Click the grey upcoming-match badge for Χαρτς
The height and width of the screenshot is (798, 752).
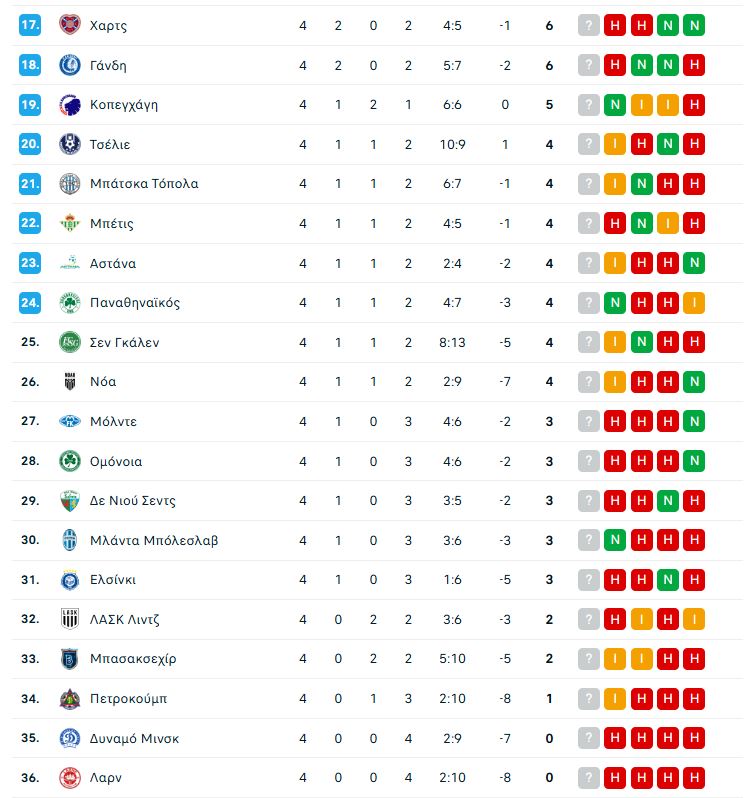589,25
